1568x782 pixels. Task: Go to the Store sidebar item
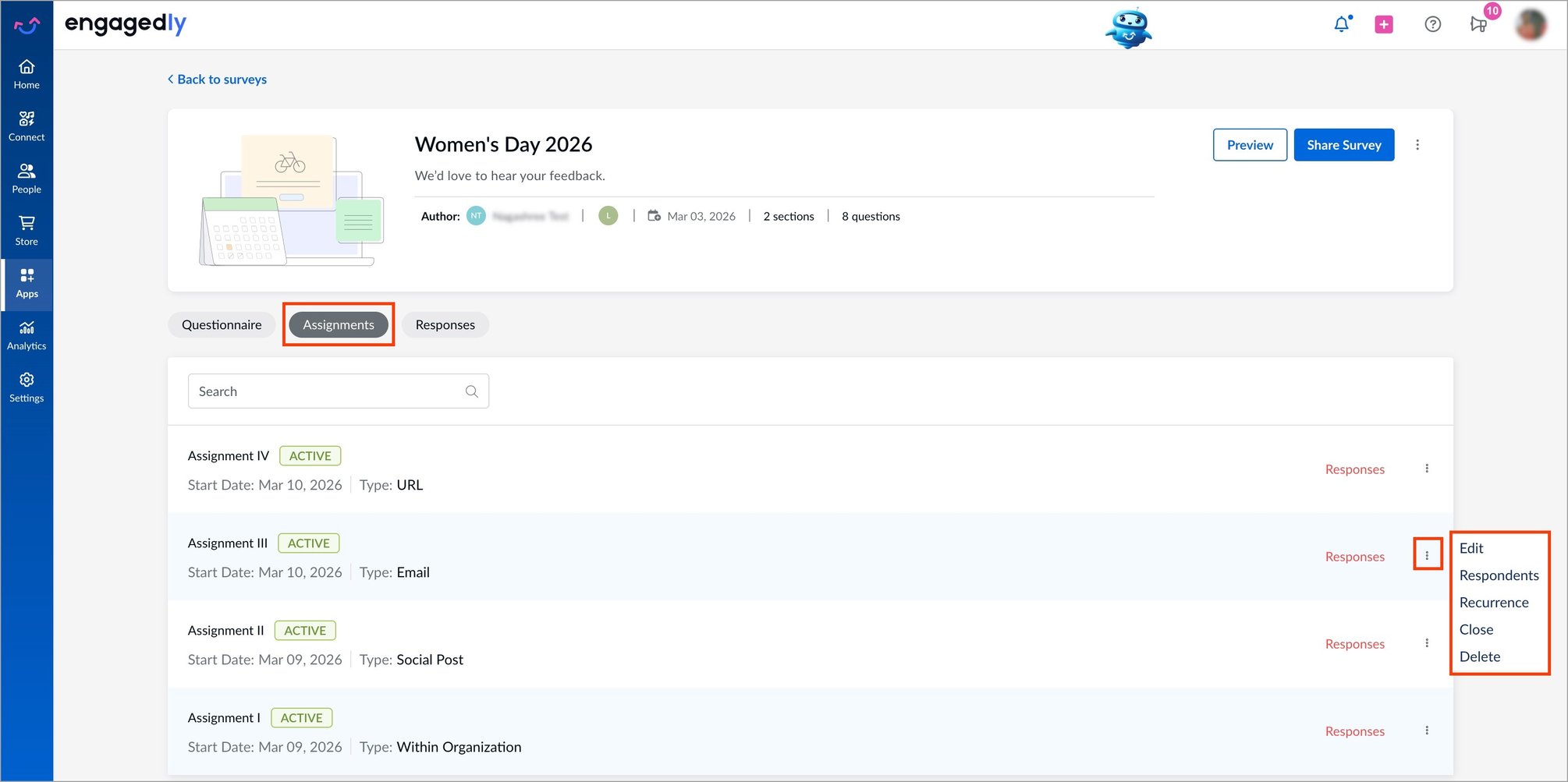27,231
